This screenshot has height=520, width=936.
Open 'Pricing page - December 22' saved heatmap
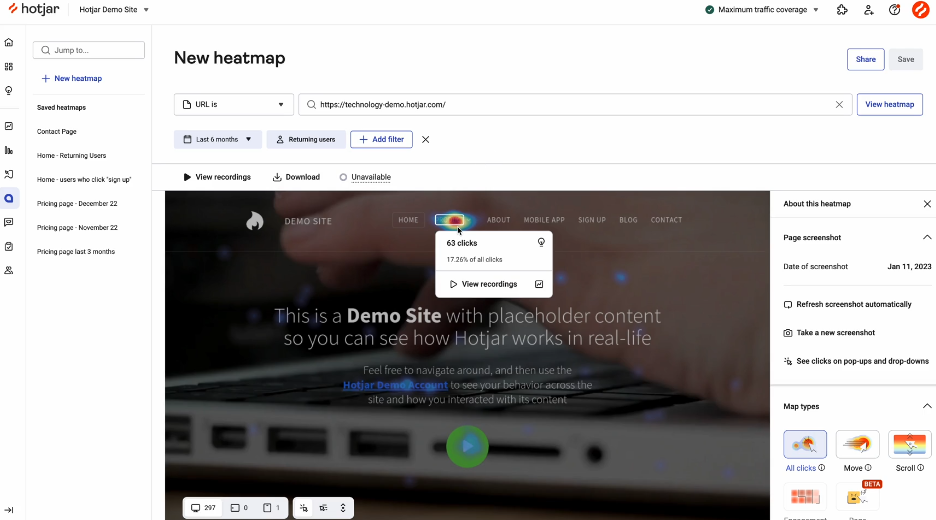click(77, 204)
